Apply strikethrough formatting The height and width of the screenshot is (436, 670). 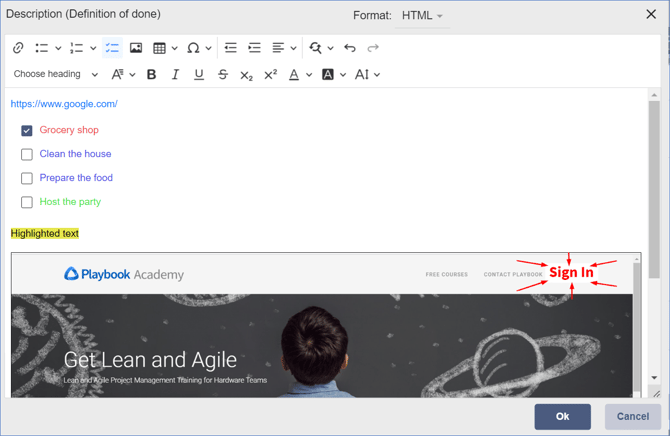(223, 75)
